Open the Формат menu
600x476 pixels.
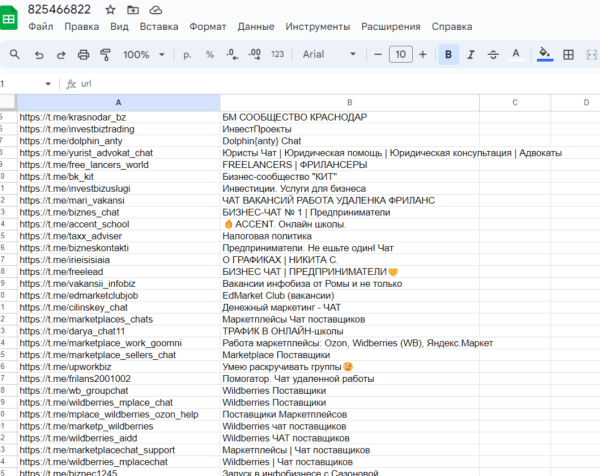(x=207, y=27)
